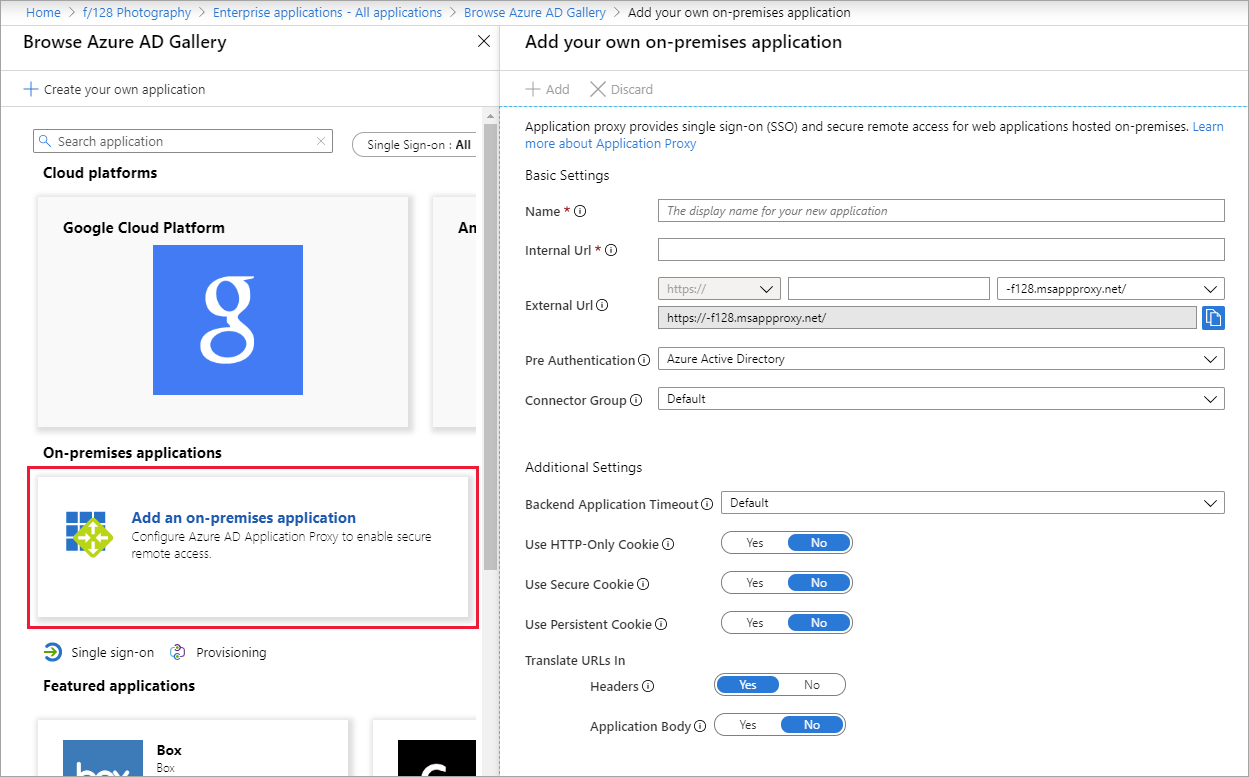
Task: Close the Browse Azure AD Gallery panel
Action: tap(484, 42)
